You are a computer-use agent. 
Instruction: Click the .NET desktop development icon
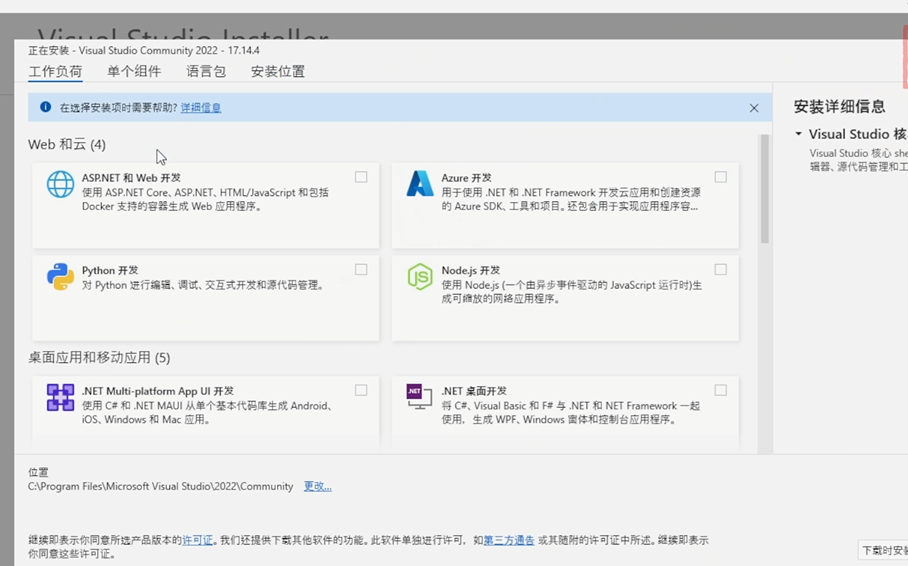(x=419, y=396)
